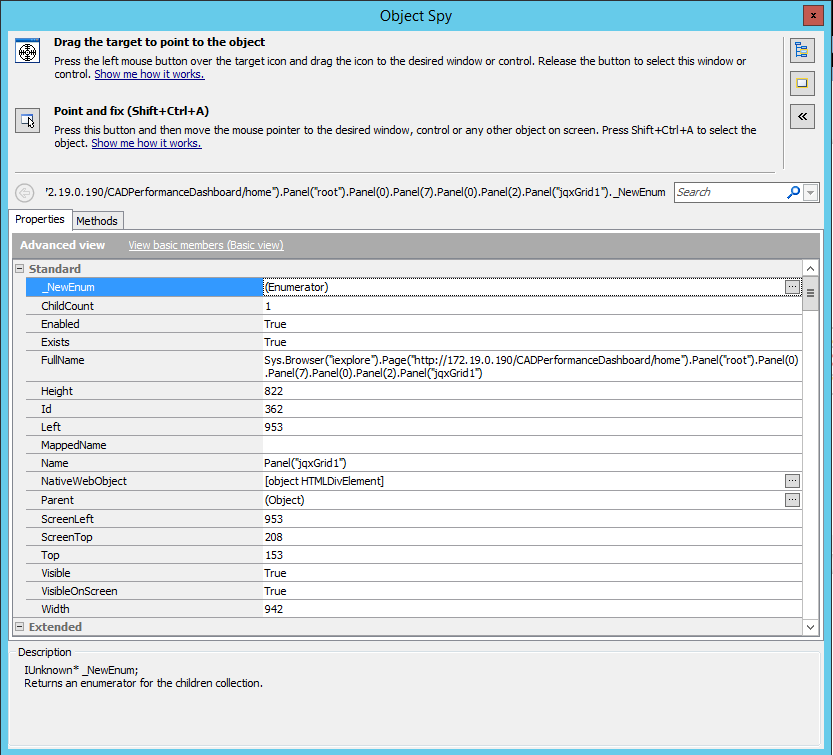Select the Parent property name

tap(57, 500)
